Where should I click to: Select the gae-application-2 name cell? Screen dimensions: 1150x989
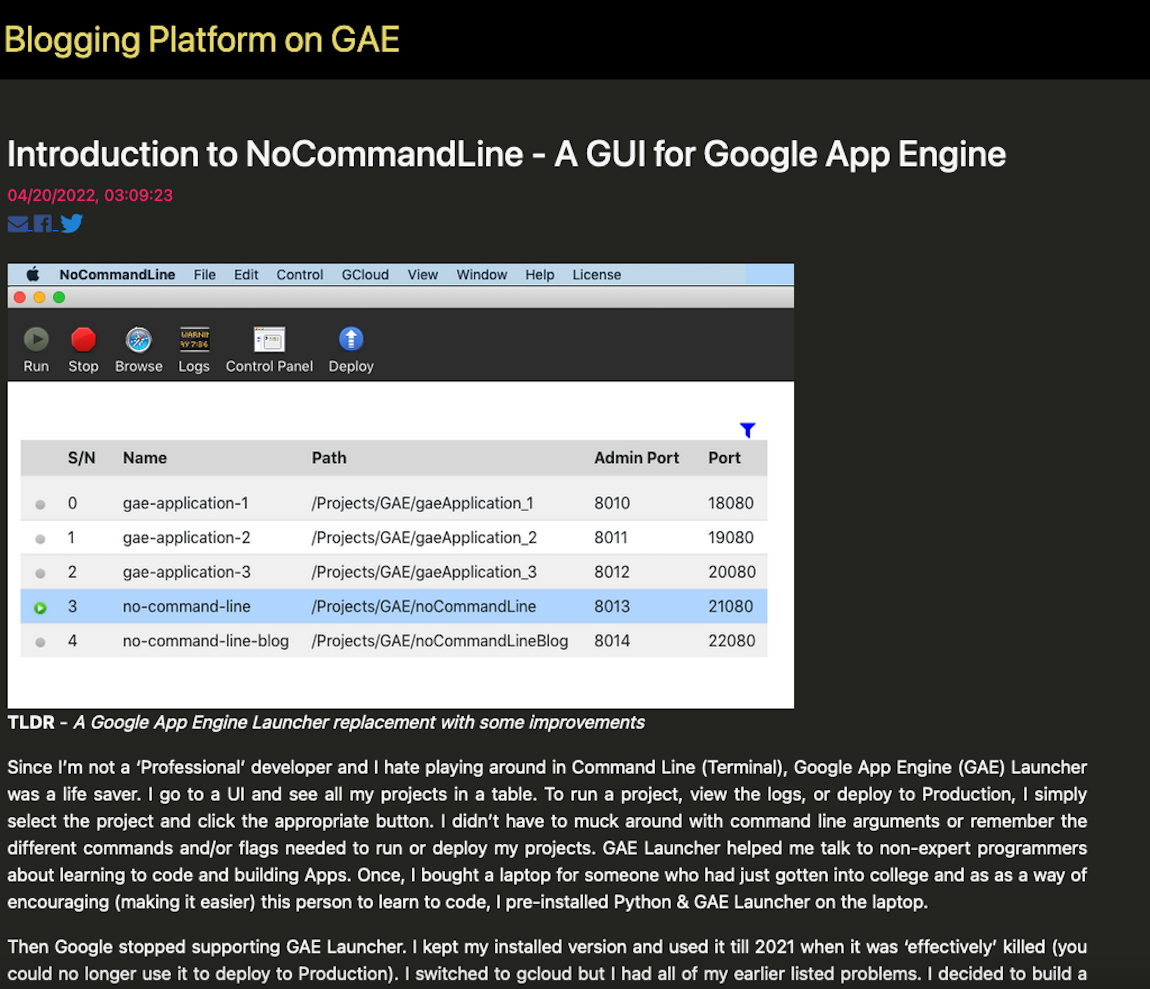click(186, 538)
